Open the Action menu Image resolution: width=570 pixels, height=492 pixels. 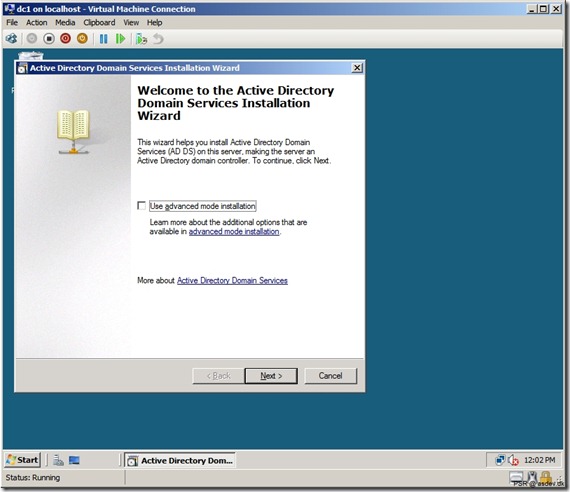(x=36, y=23)
